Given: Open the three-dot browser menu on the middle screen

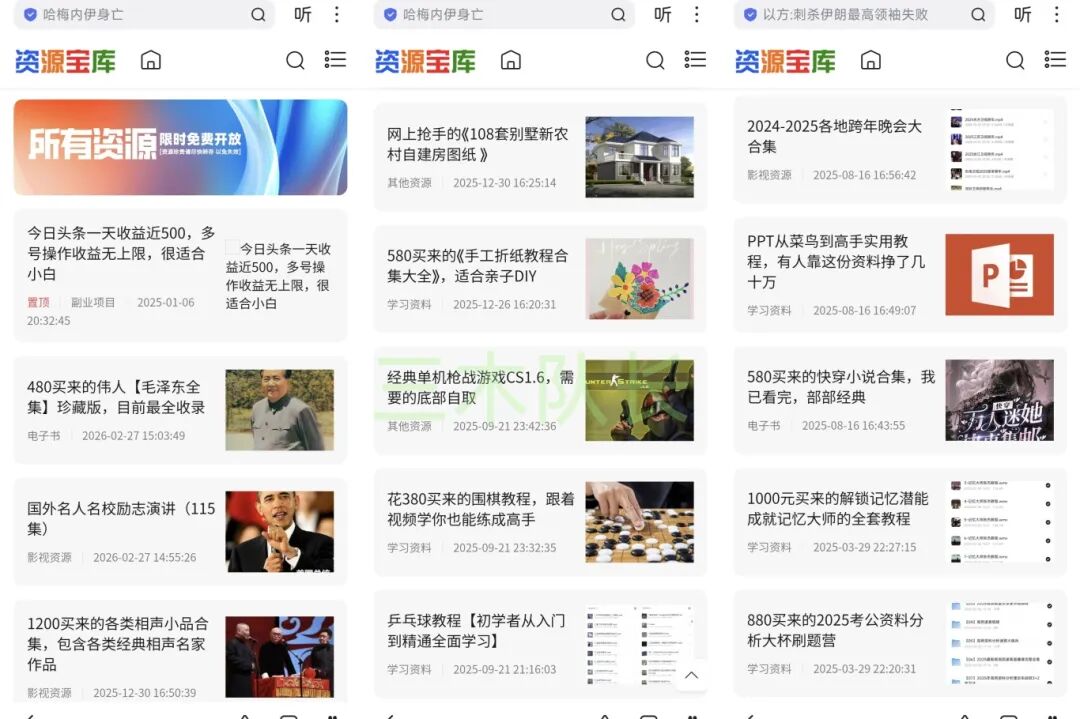Looking at the screenshot, I should [696, 15].
